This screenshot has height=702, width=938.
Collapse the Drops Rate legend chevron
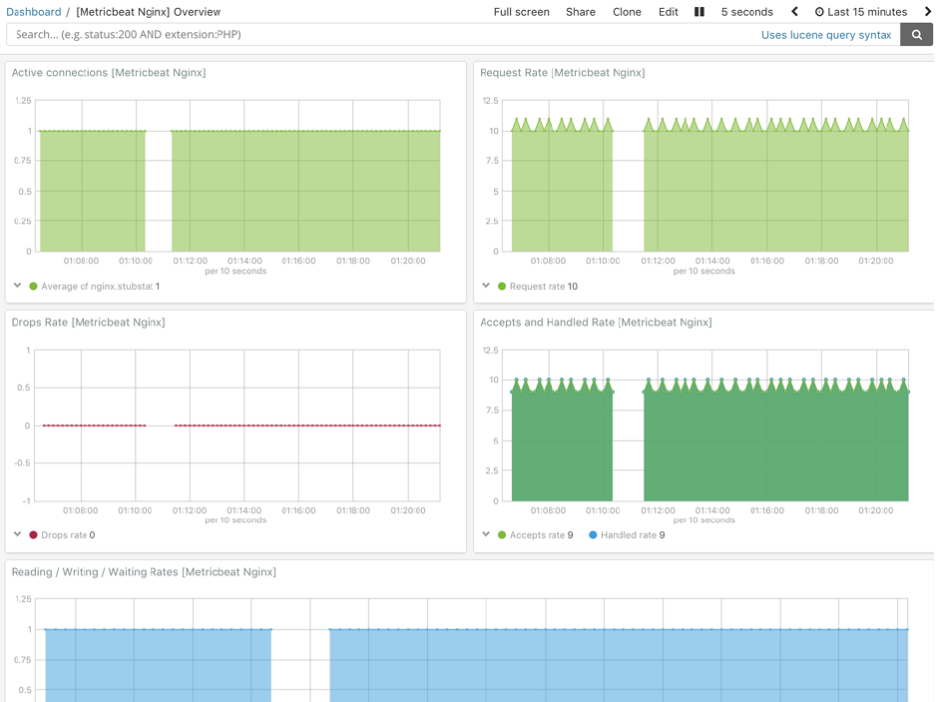(17, 534)
